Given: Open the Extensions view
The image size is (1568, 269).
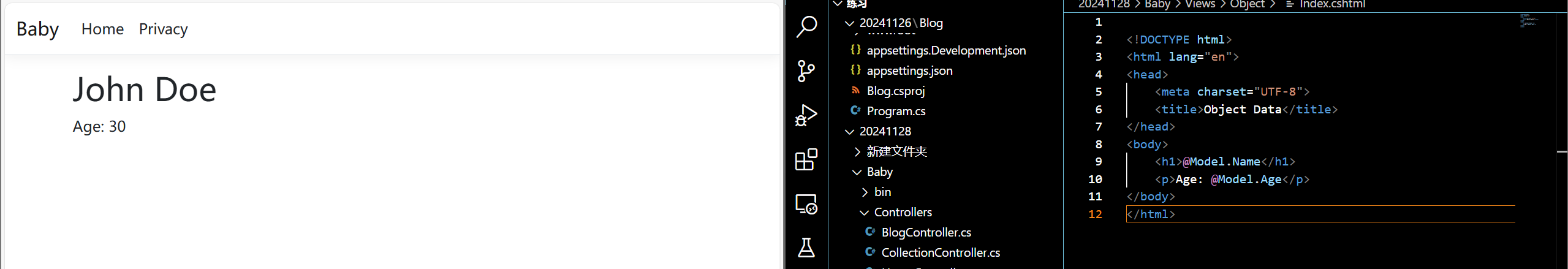Looking at the screenshot, I should click(806, 159).
